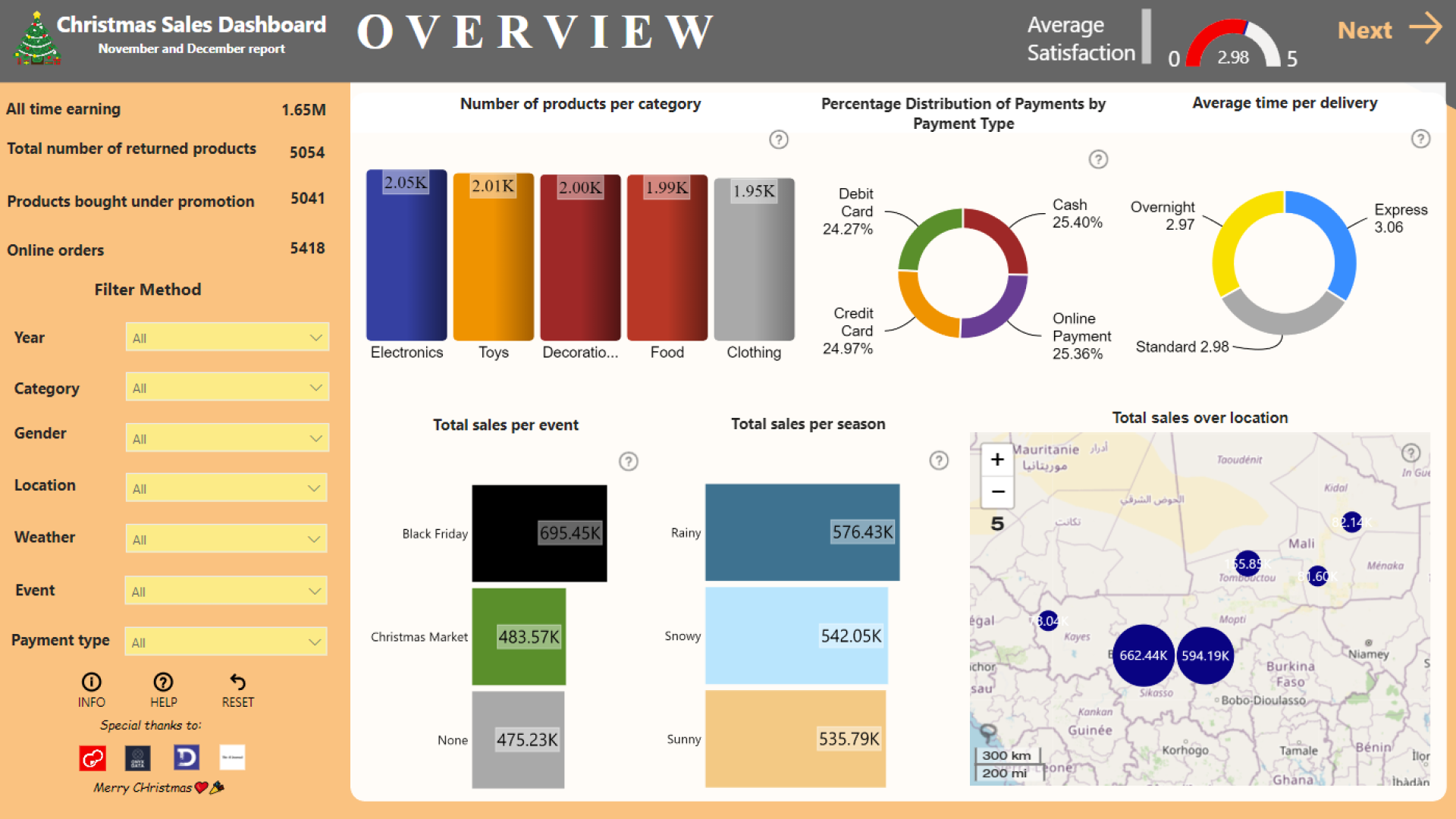Select the grey Clothing bar
Screen dimensions: 1456x819
pyautogui.click(x=754, y=259)
